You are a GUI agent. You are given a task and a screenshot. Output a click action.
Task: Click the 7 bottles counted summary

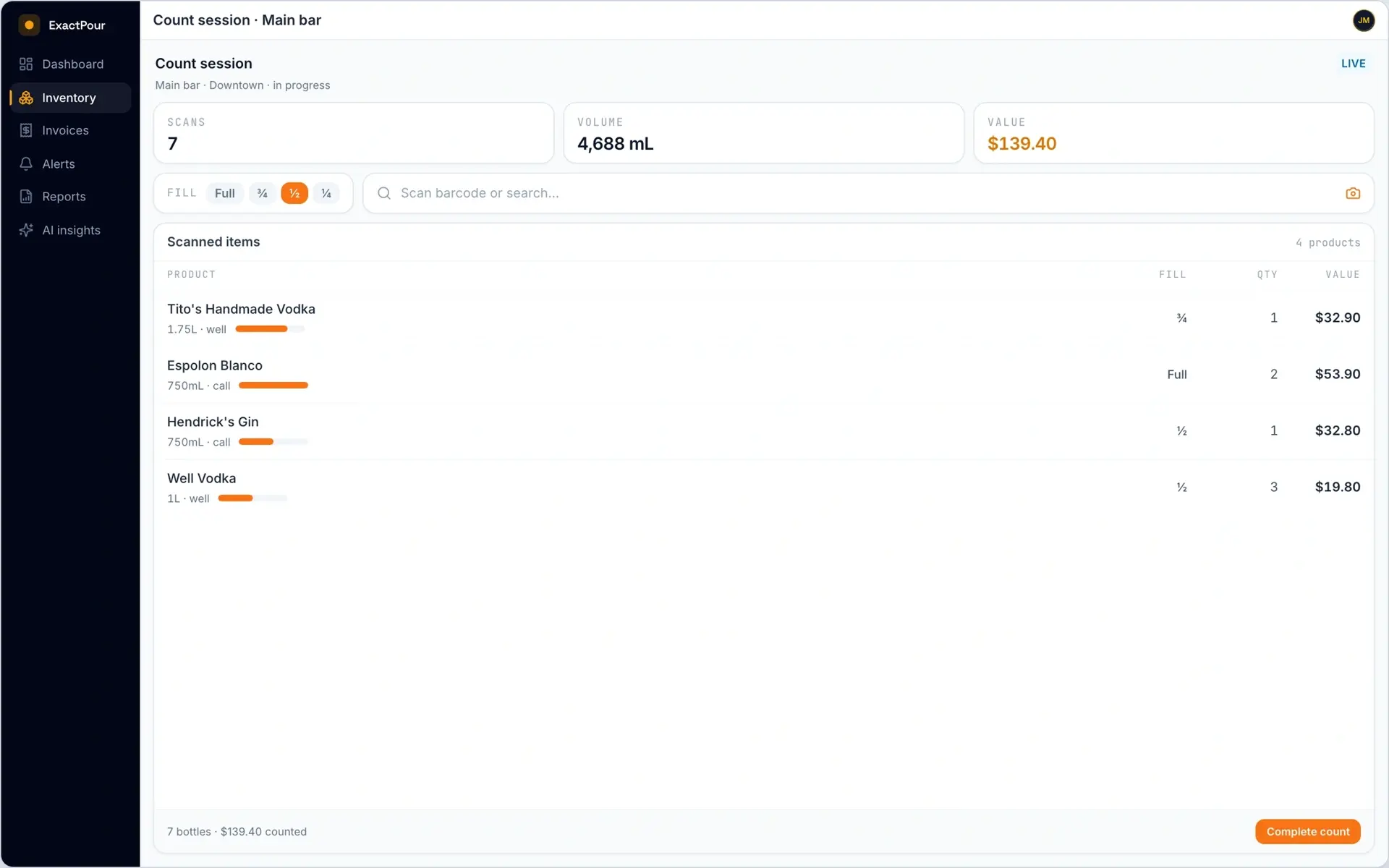pos(237,831)
